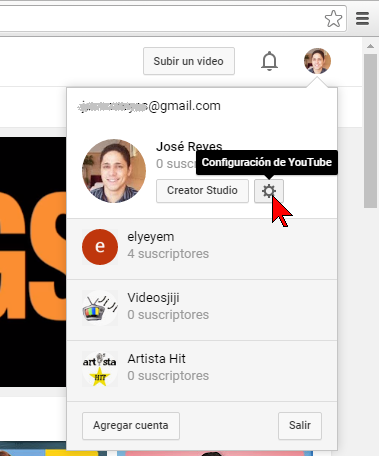Image resolution: width=379 pixels, height=456 pixels.
Task: Open Creator Studio
Action: pyautogui.click(x=202, y=191)
